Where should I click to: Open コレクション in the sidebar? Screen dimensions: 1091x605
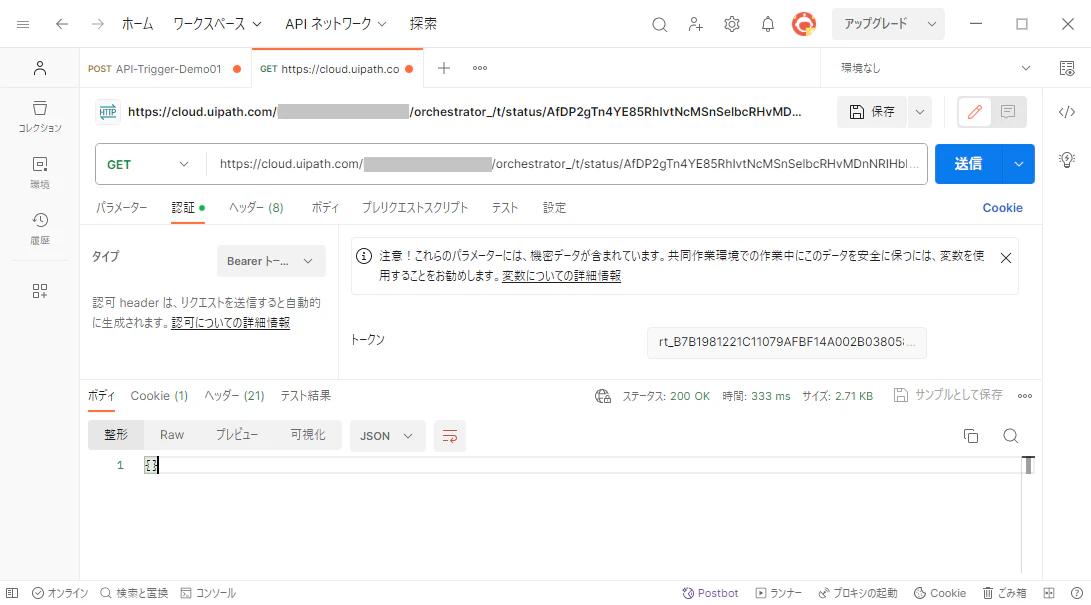coord(40,117)
